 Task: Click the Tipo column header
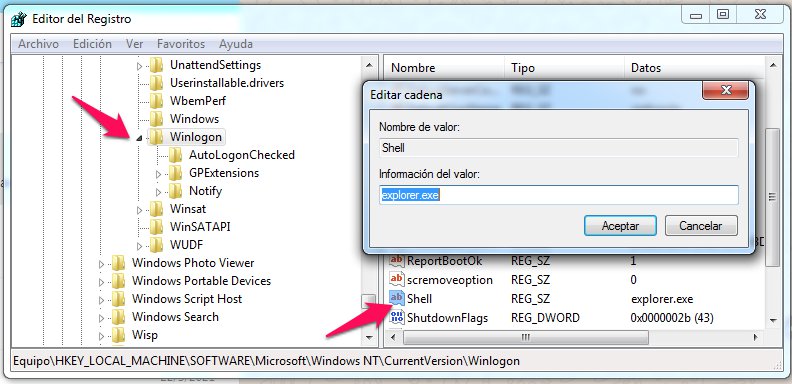point(564,68)
